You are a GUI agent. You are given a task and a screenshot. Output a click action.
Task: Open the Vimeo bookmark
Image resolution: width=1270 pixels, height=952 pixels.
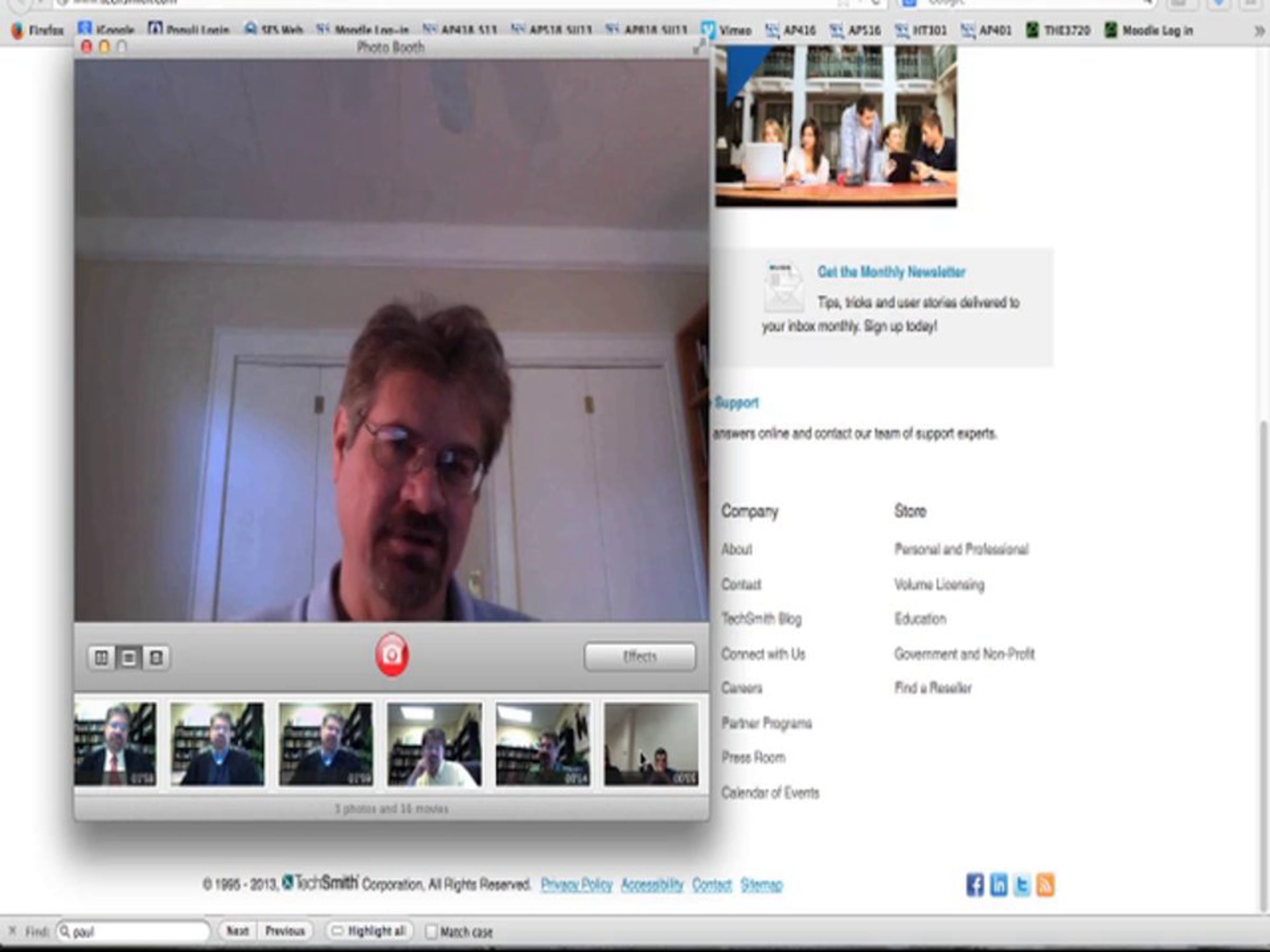[727, 31]
